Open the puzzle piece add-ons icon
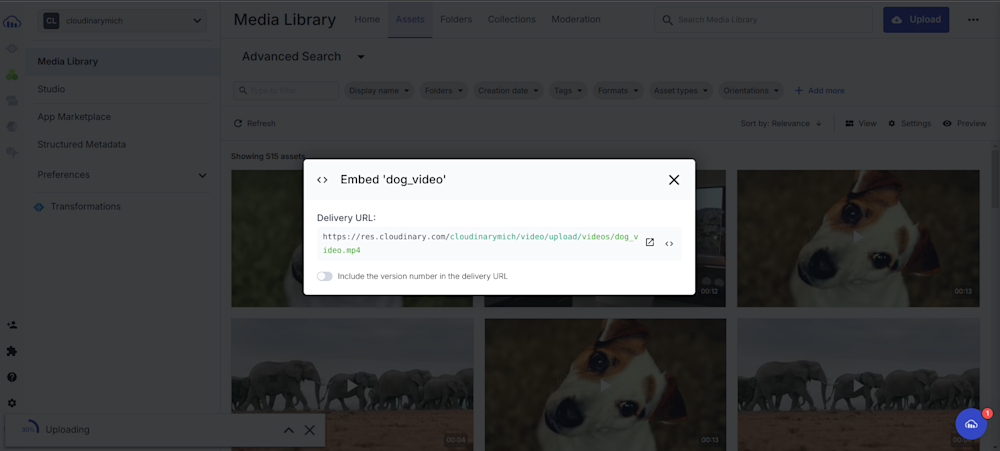The height and width of the screenshot is (451, 1000). coord(11,351)
